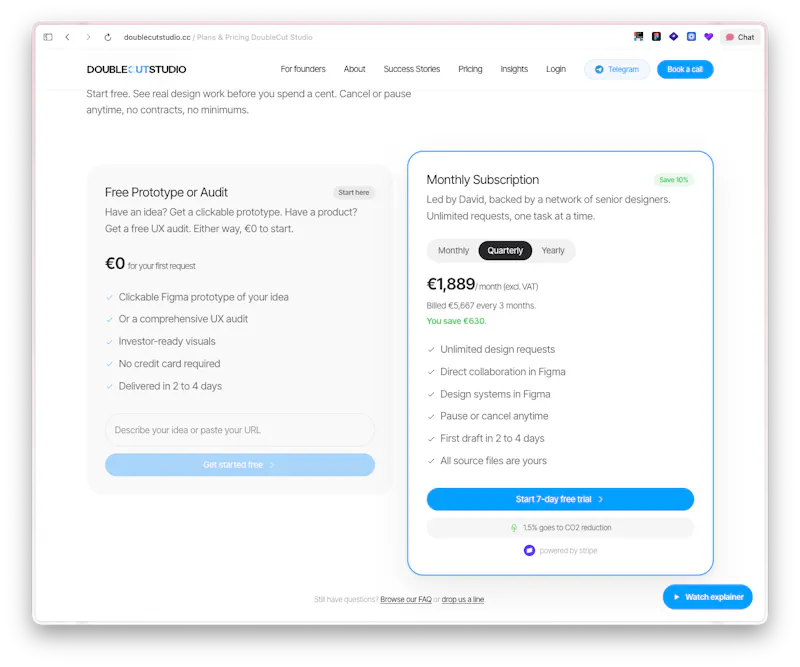
Task: Click Start 7-day free trial button
Action: (x=560, y=499)
